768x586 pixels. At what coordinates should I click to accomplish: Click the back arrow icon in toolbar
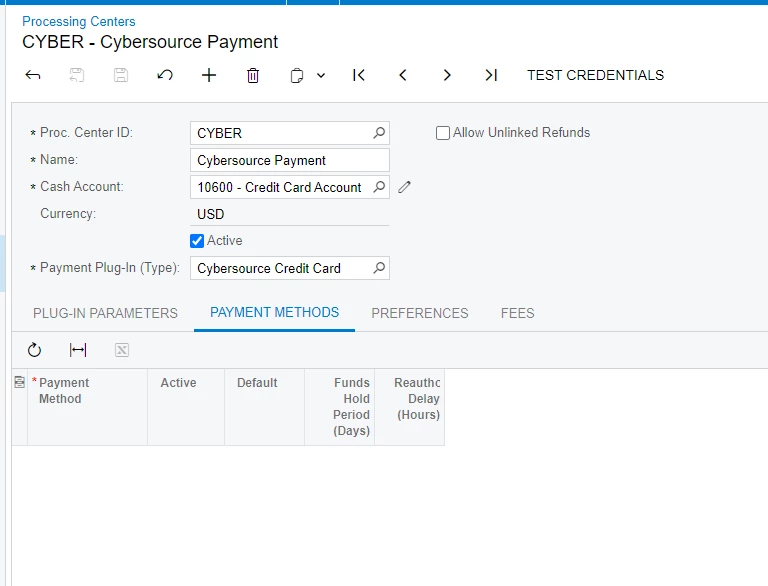[x=33, y=75]
